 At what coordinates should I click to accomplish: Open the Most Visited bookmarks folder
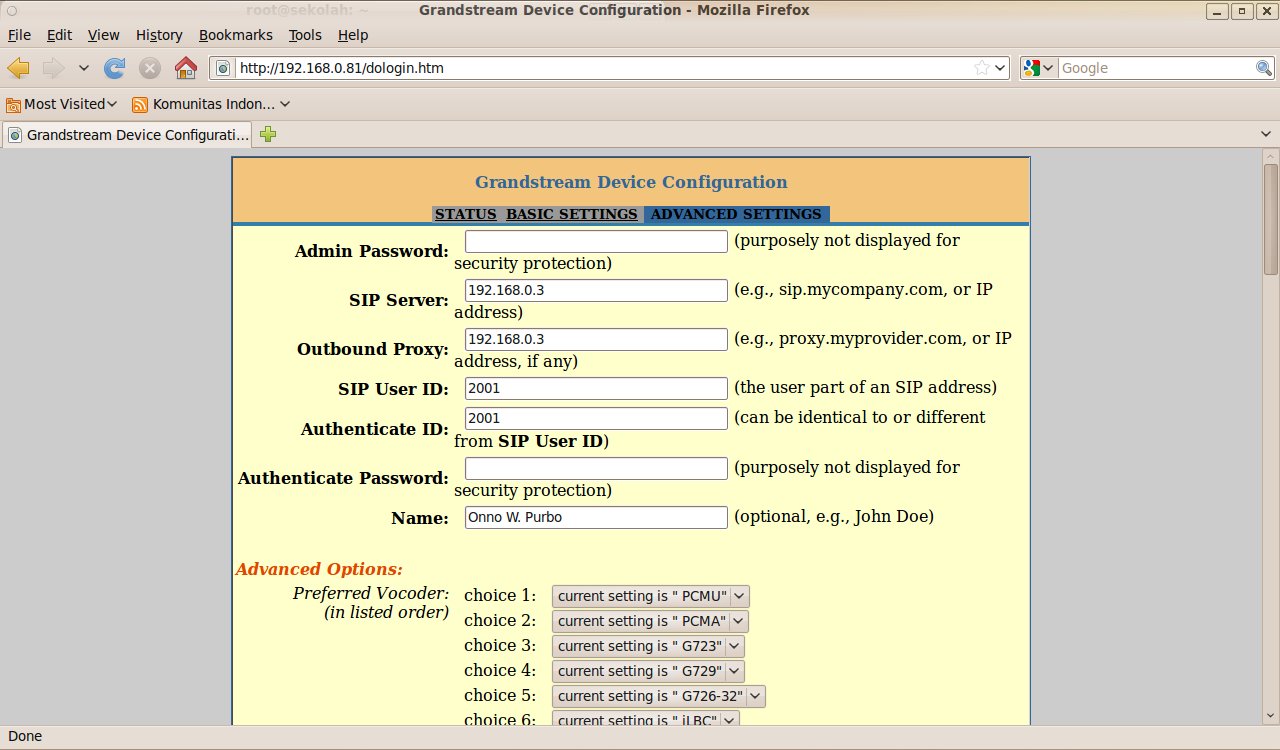click(62, 104)
